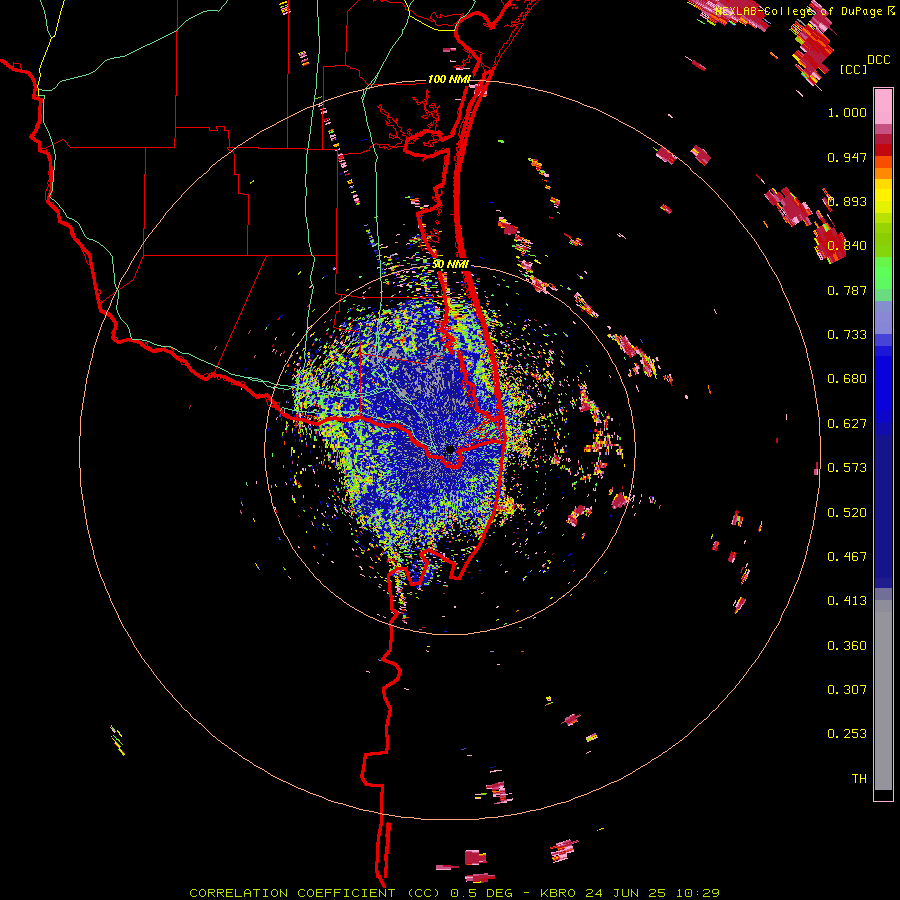The height and width of the screenshot is (900, 900).
Task: Click the [CC] units label
Action: (853, 69)
